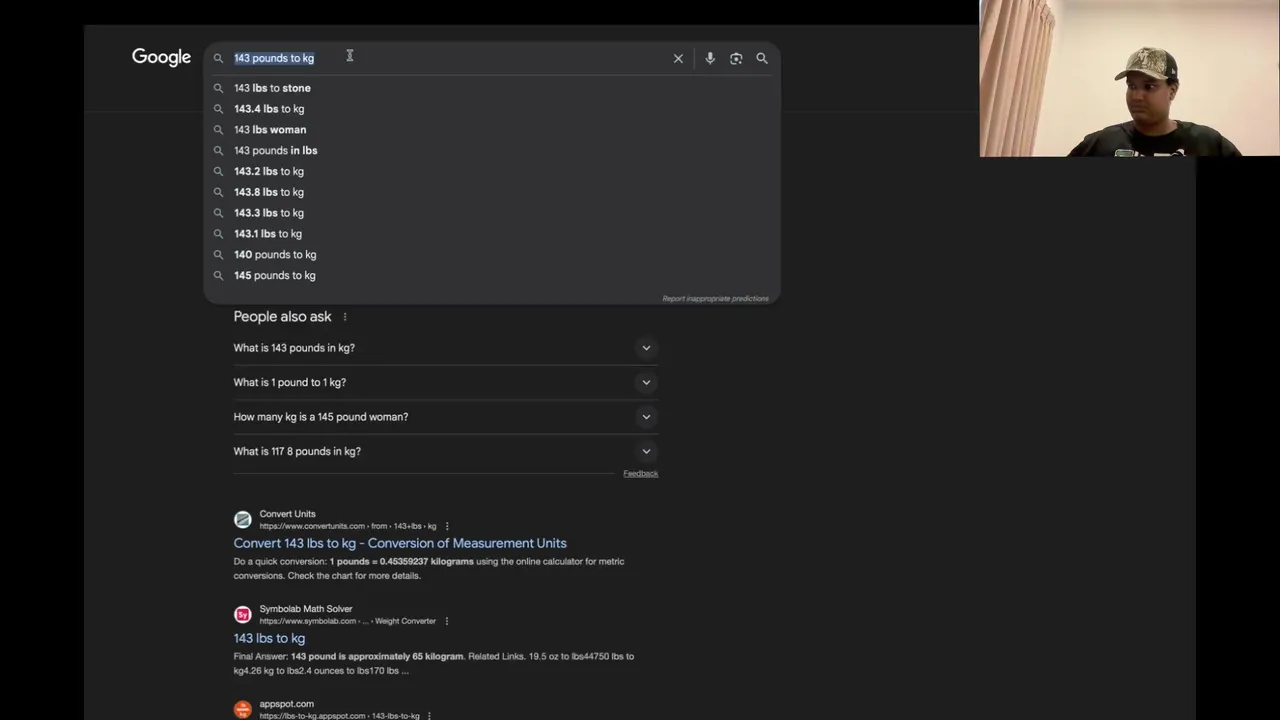Open 'Convert 143 lbs to kg - Conversion of Measurement Units'
The height and width of the screenshot is (720, 1280).
[x=400, y=543]
